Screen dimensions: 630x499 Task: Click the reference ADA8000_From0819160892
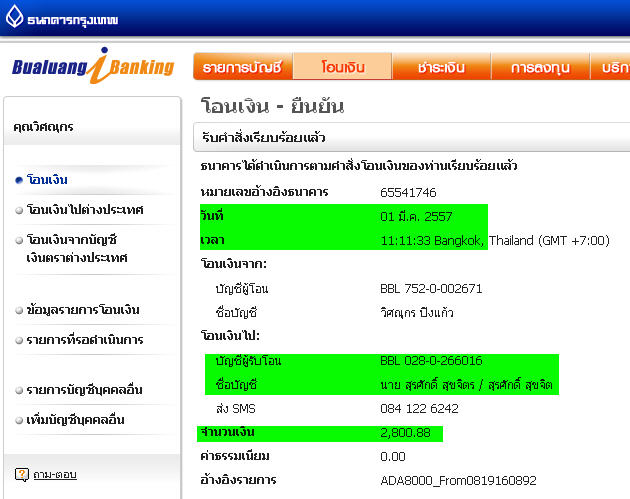[458, 481]
